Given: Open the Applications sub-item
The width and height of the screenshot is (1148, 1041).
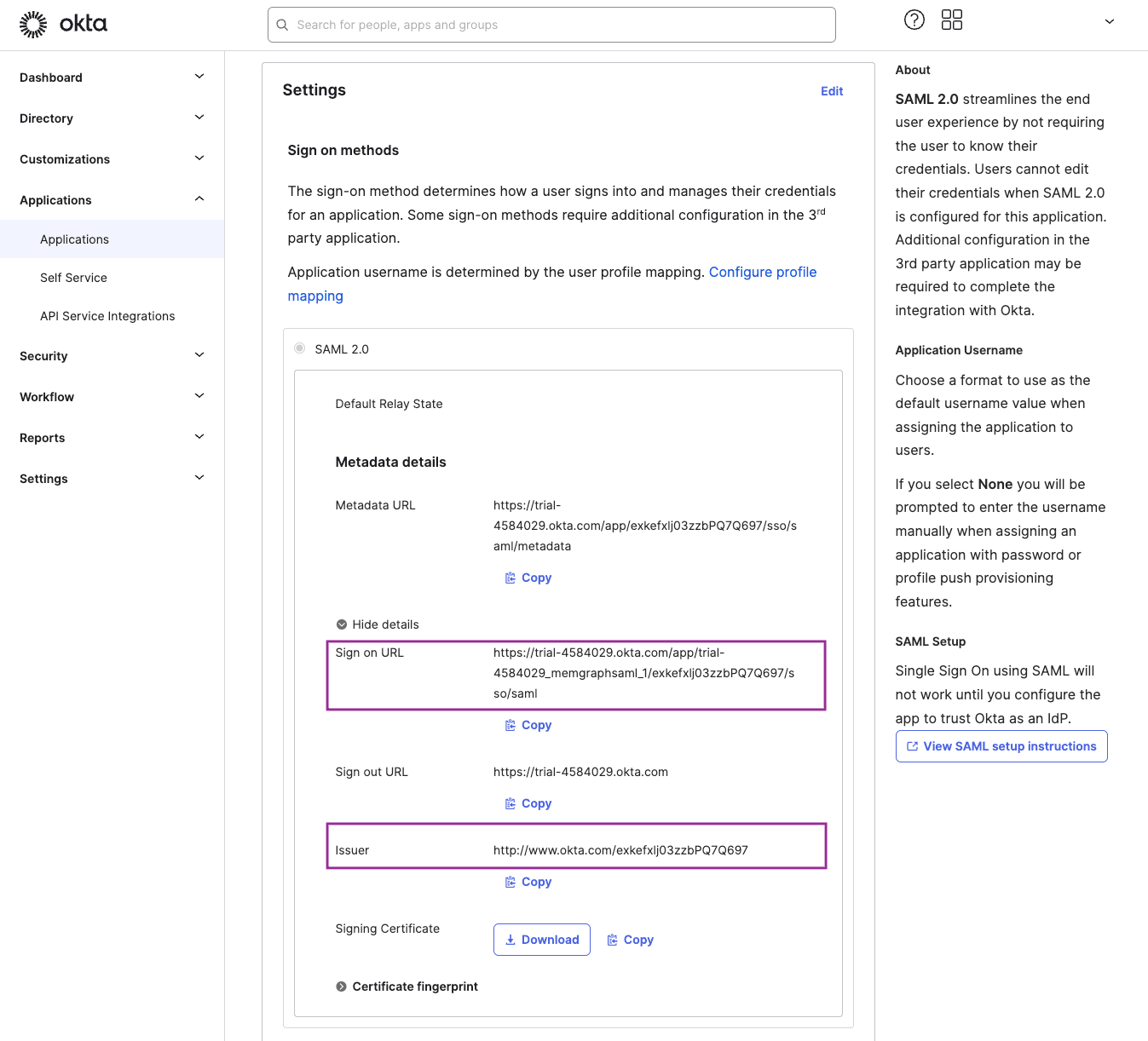Looking at the screenshot, I should [x=112, y=239].
